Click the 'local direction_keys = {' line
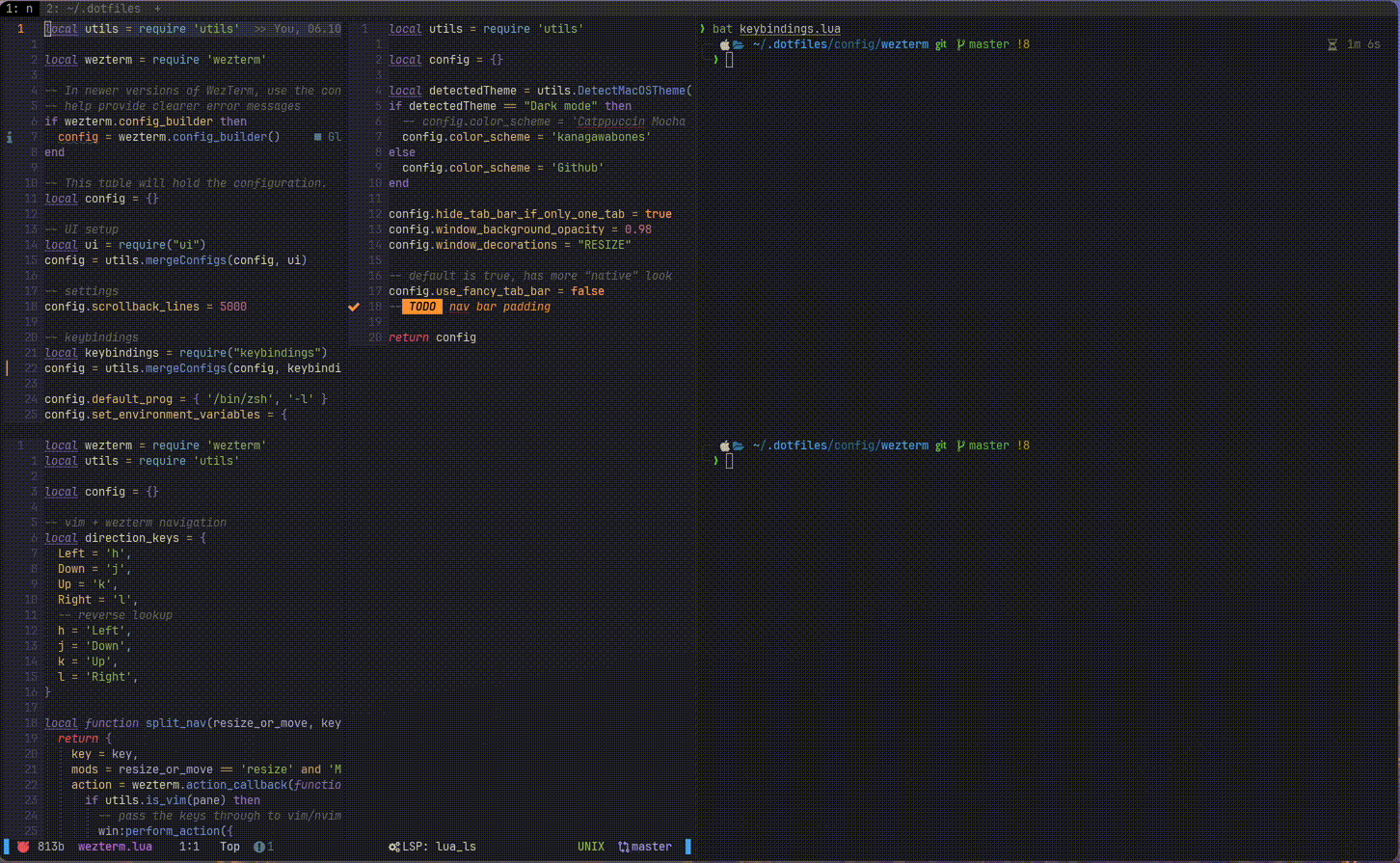Screen dimensions: 1400x863 pyautogui.click(x=125, y=538)
